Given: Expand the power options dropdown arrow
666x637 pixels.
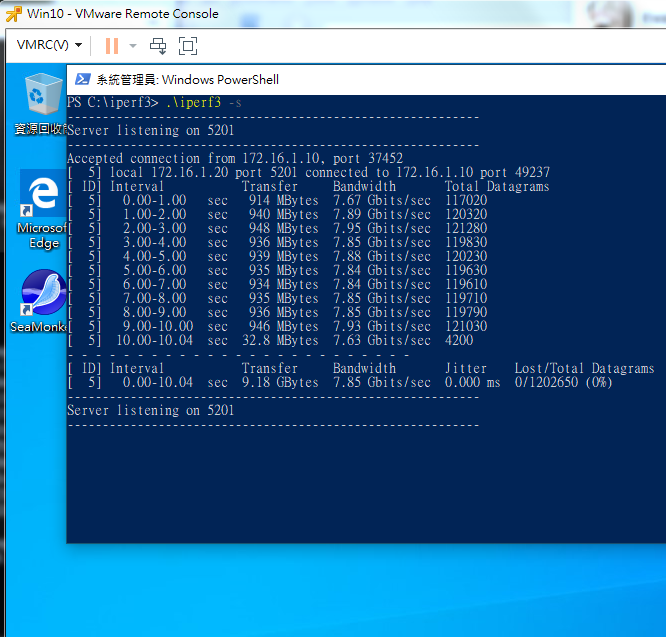Looking at the screenshot, I should click(133, 46).
